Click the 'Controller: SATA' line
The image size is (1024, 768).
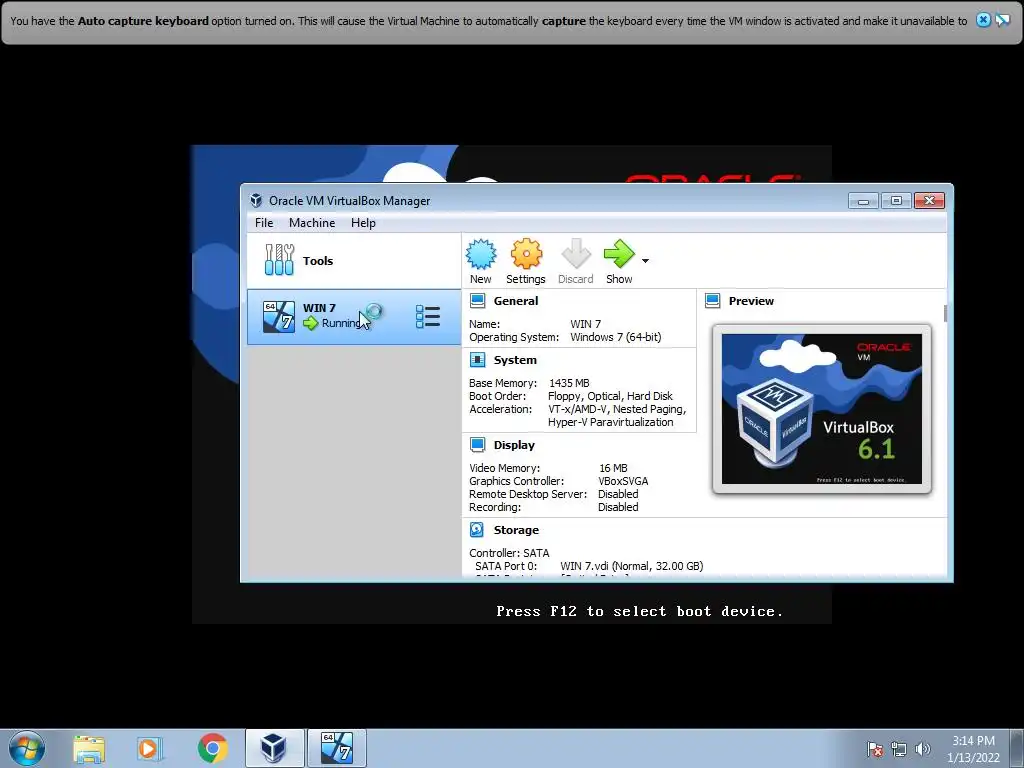coord(509,552)
